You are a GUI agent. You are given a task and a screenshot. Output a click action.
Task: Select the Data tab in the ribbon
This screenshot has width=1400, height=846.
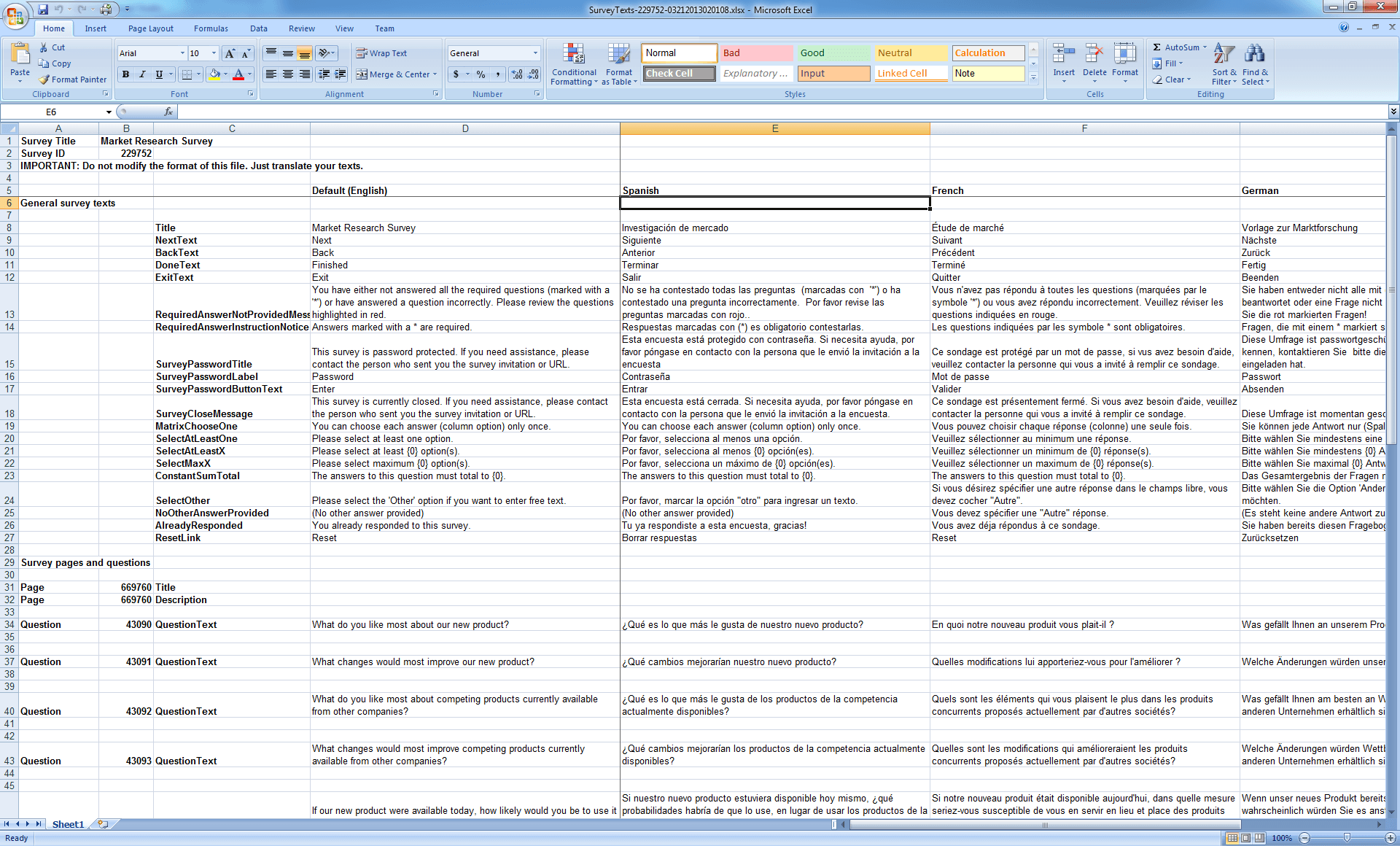(258, 28)
